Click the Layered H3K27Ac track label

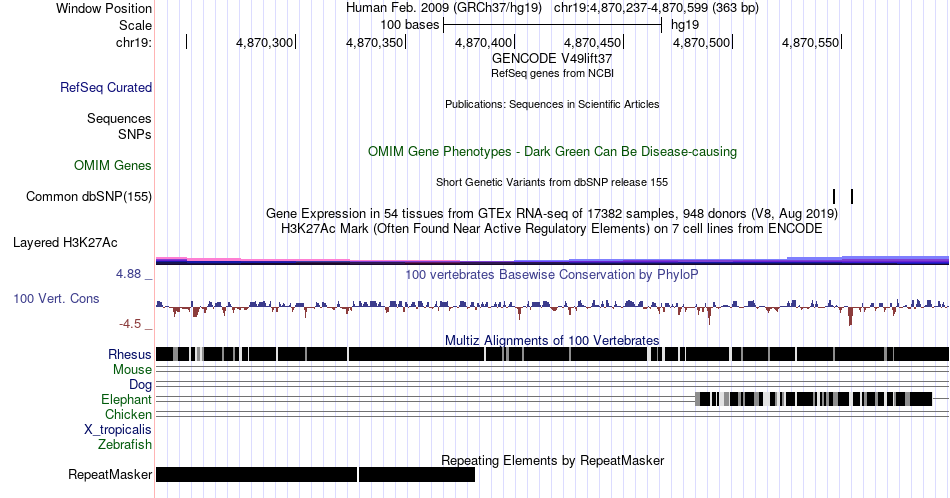point(65,242)
